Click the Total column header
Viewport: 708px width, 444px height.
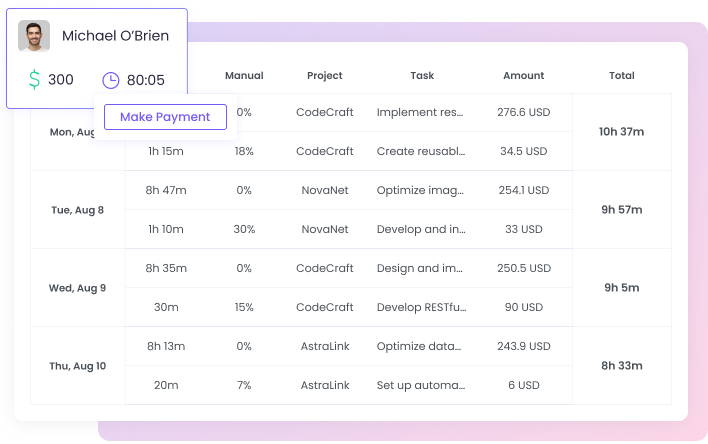click(x=621, y=75)
